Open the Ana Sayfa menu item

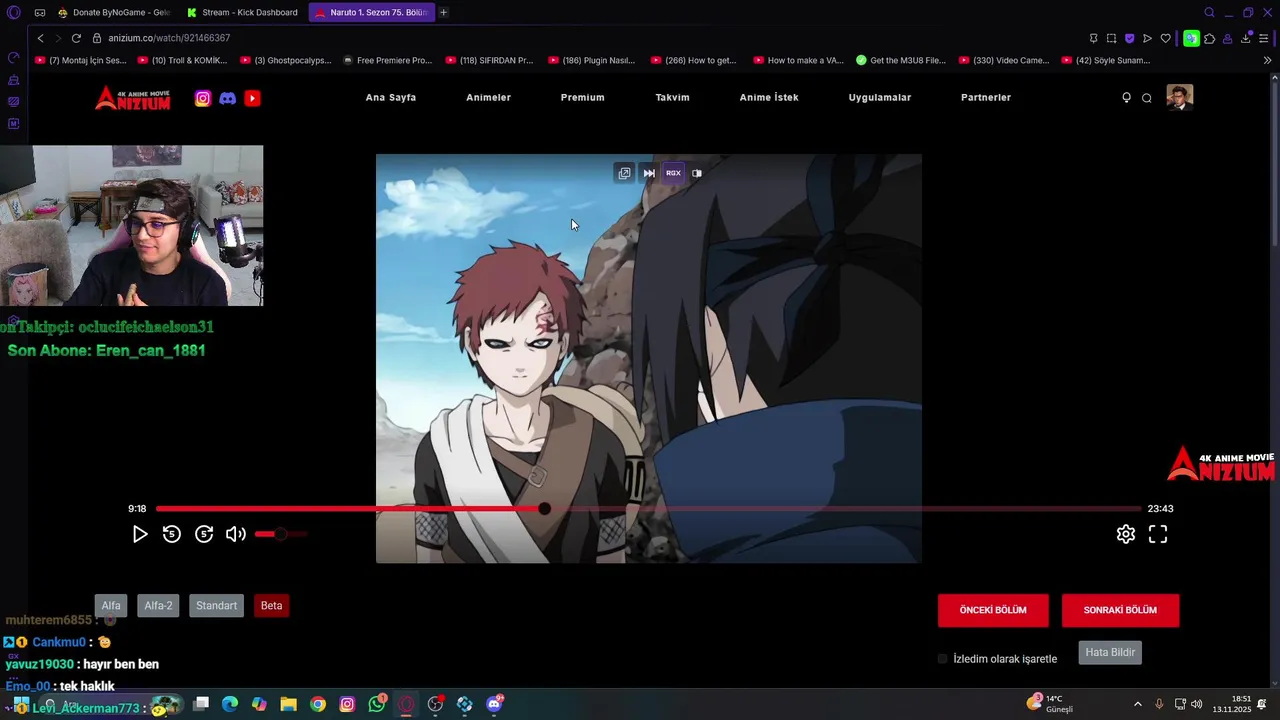[391, 98]
